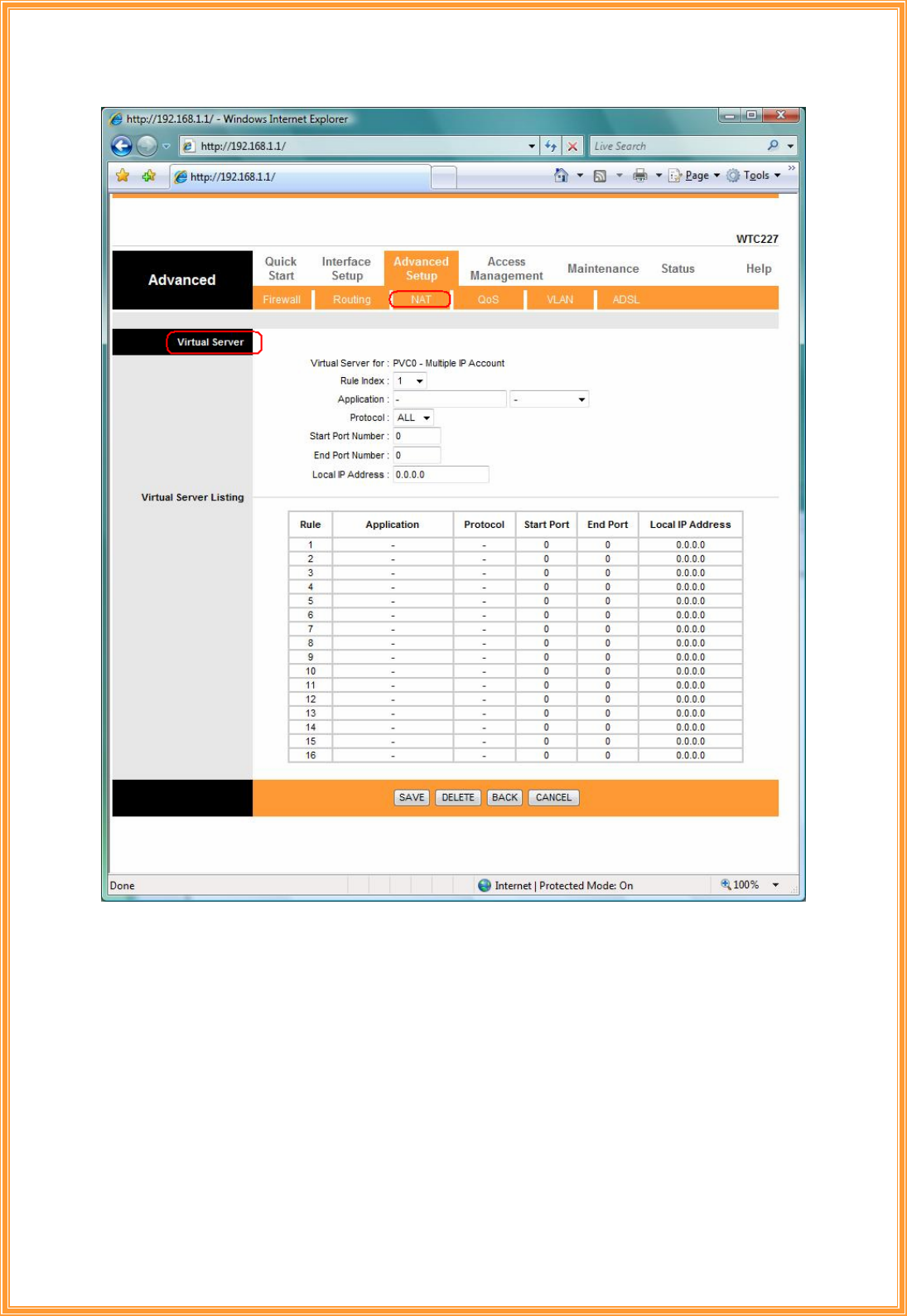
Task: Click the Local IP Address column header
Action: (x=690, y=525)
